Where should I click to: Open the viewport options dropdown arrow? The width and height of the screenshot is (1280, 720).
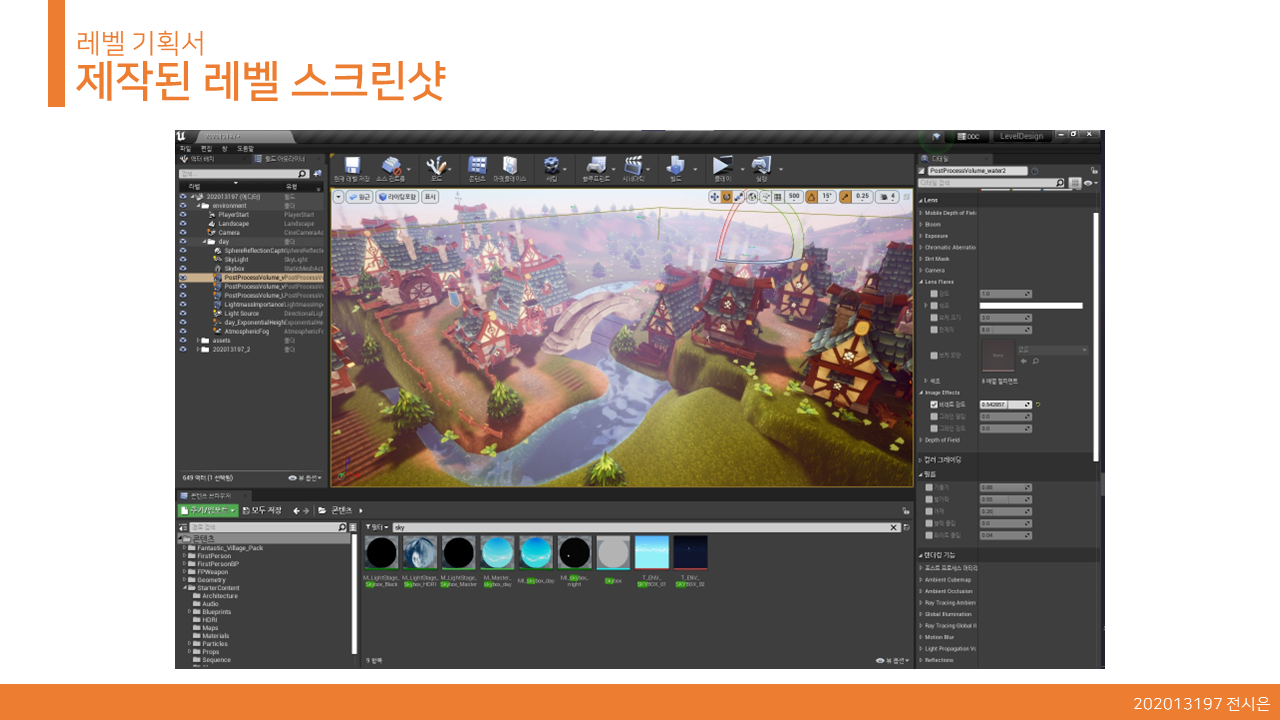tap(339, 197)
